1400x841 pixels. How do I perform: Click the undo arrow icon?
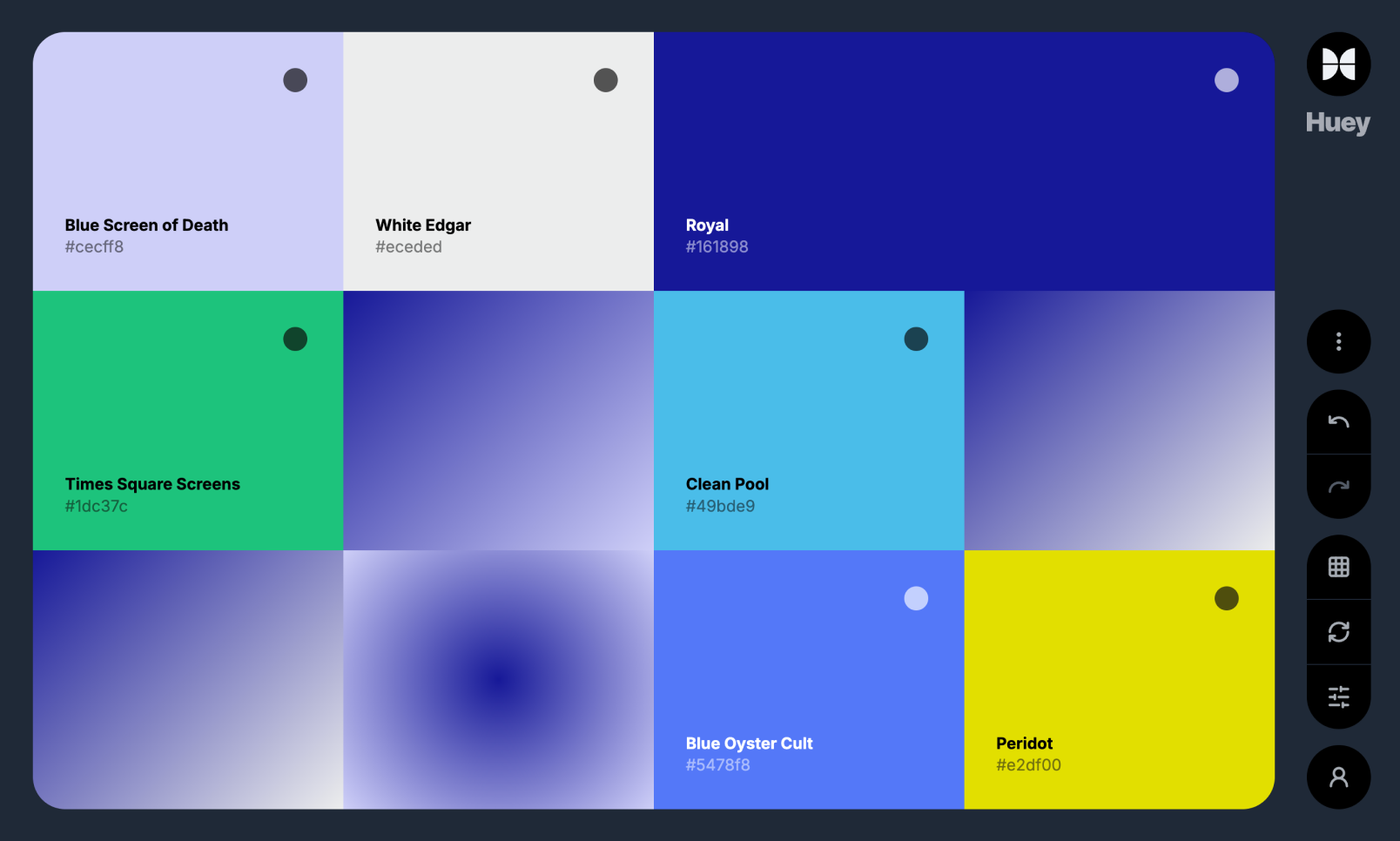(1338, 422)
